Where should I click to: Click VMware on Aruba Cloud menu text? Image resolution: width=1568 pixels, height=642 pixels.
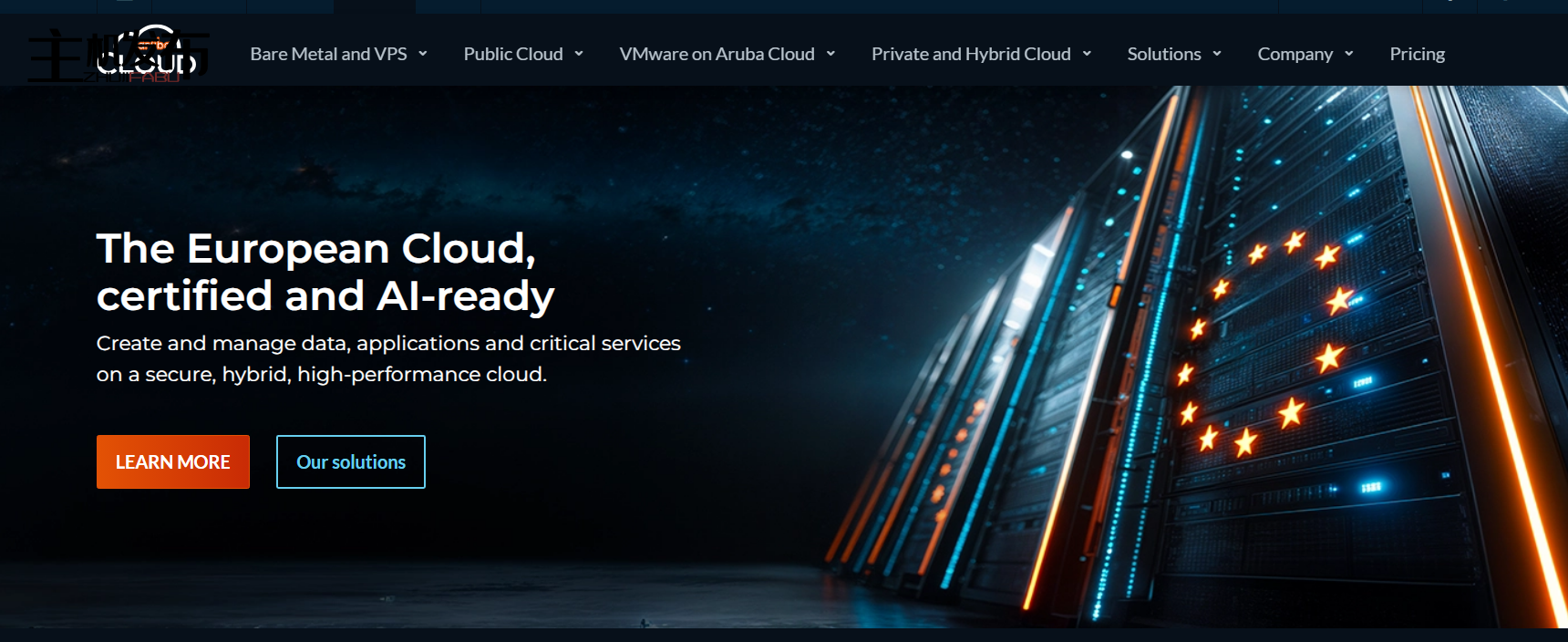point(717,54)
